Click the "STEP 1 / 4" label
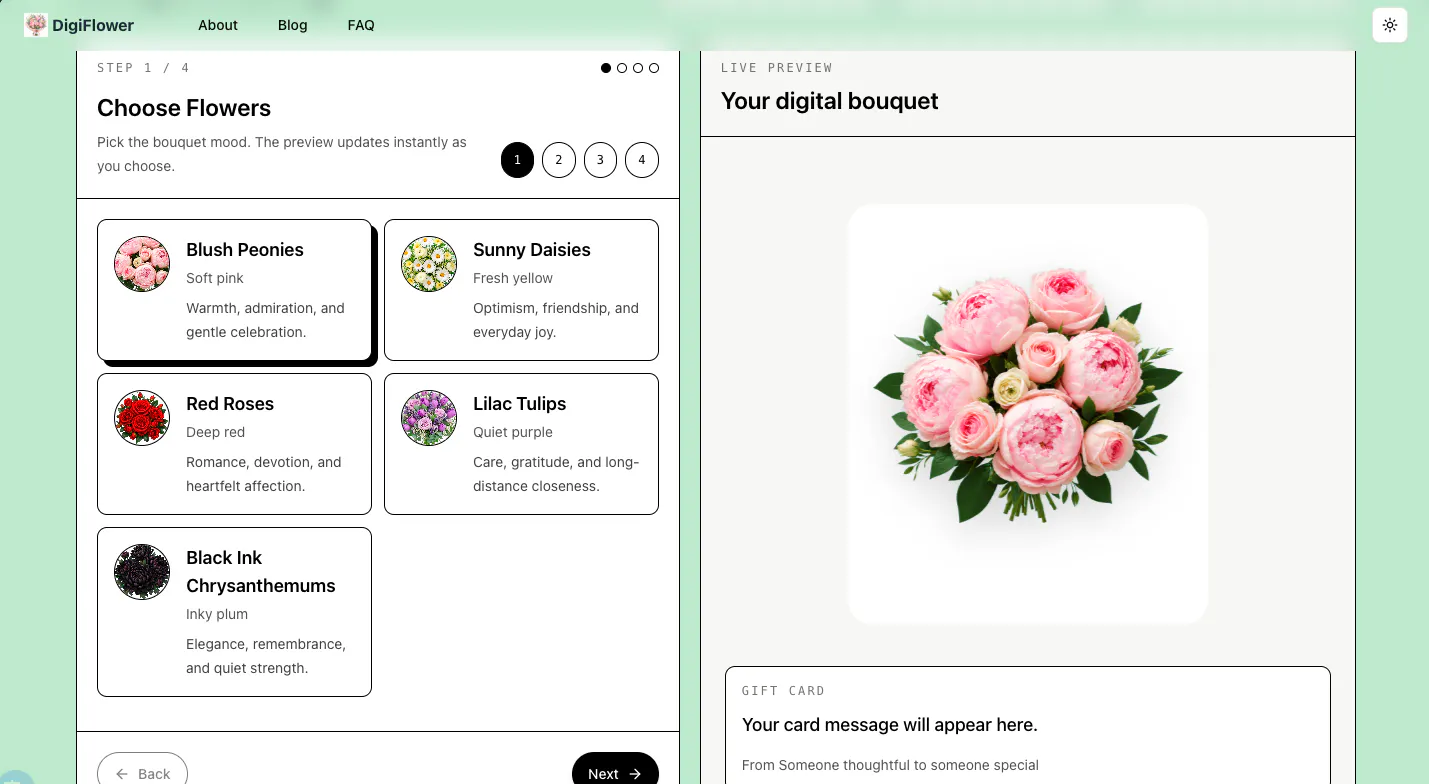 point(143,68)
